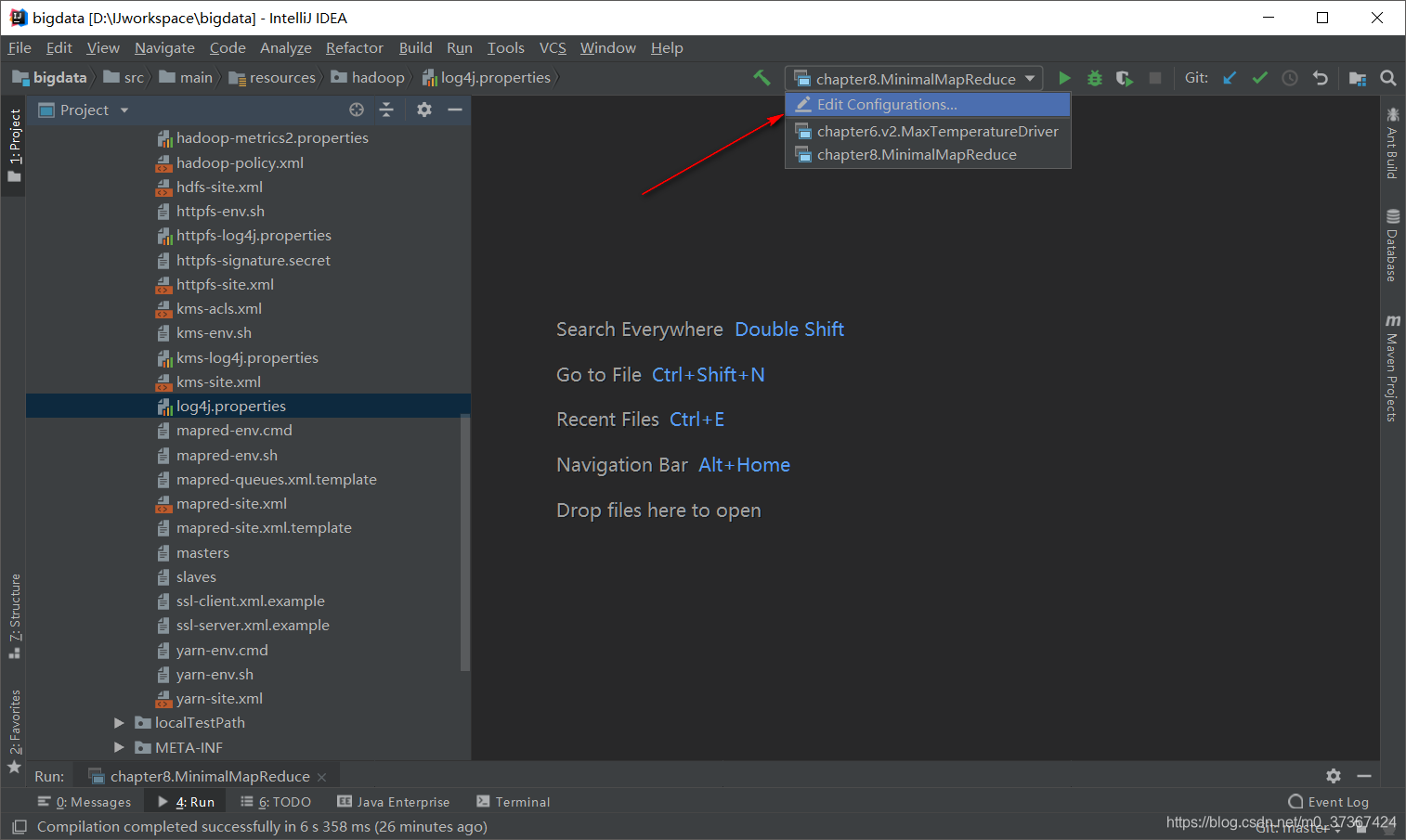Image resolution: width=1406 pixels, height=840 pixels.
Task: Open the Terminal tool tab
Action: (514, 802)
